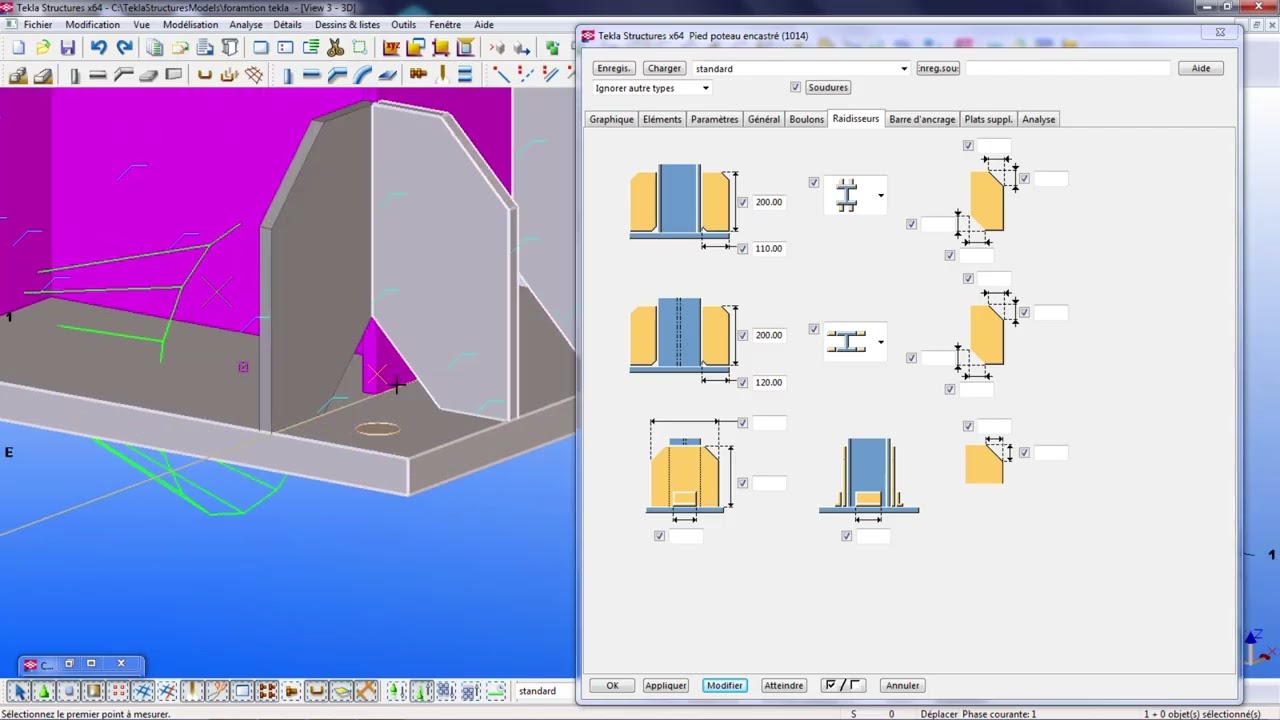
Task: Switch to the Eléments tab
Action: pyautogui.click(x=662, y=119)
